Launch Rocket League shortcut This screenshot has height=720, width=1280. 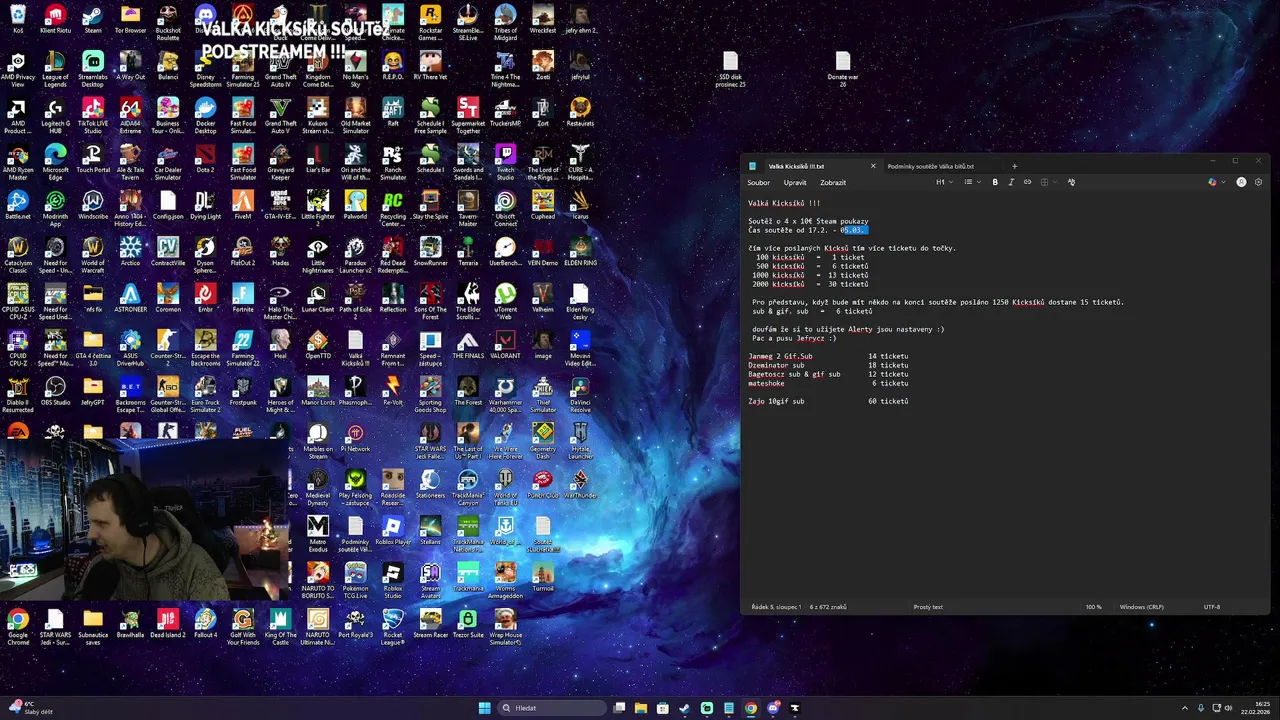[x=393, y=628]
